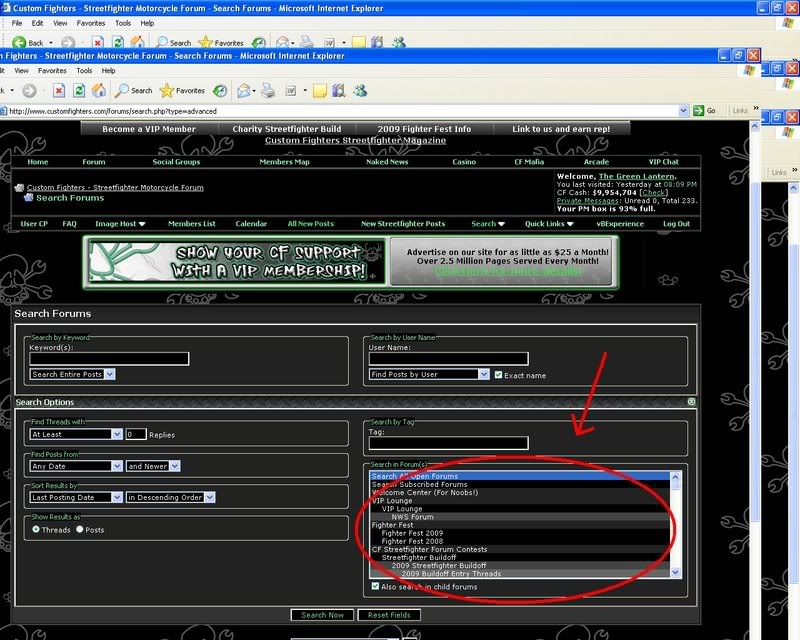Open the and Newer dropdown
Viewport: 800px width, 640px height.
[x=153, y=466]
